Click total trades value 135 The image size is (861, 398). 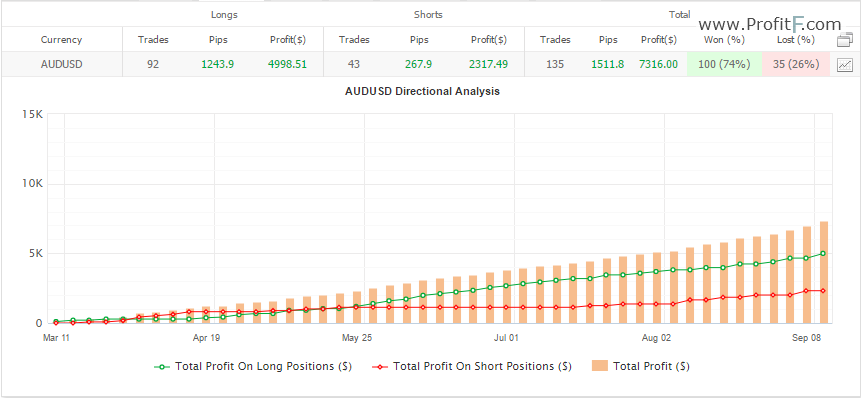click(x=555, y=64)
